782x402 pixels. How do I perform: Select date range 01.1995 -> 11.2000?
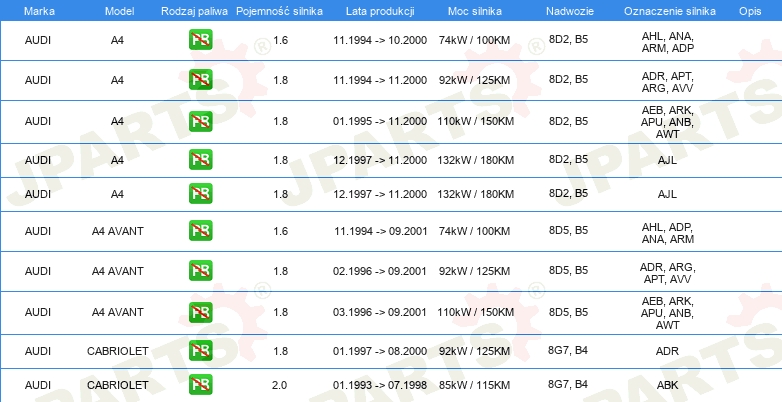coord(380,121)
